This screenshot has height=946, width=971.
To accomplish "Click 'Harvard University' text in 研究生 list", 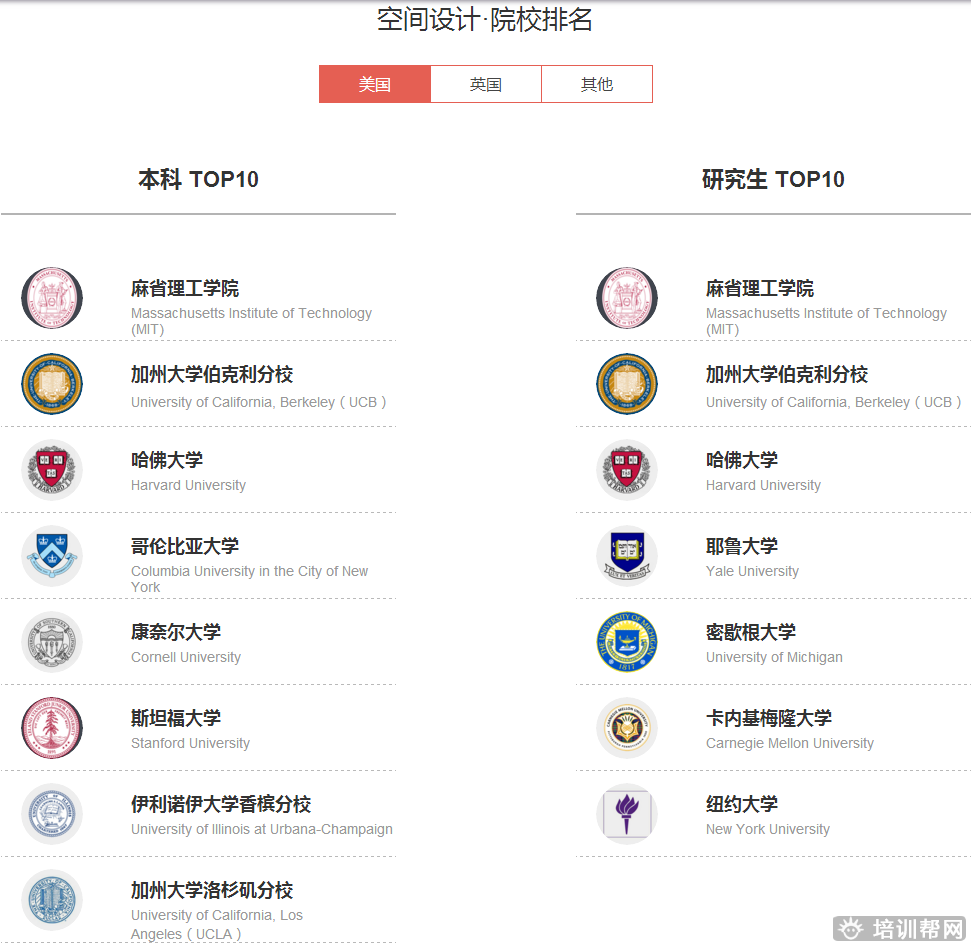I will coord(764,485).
